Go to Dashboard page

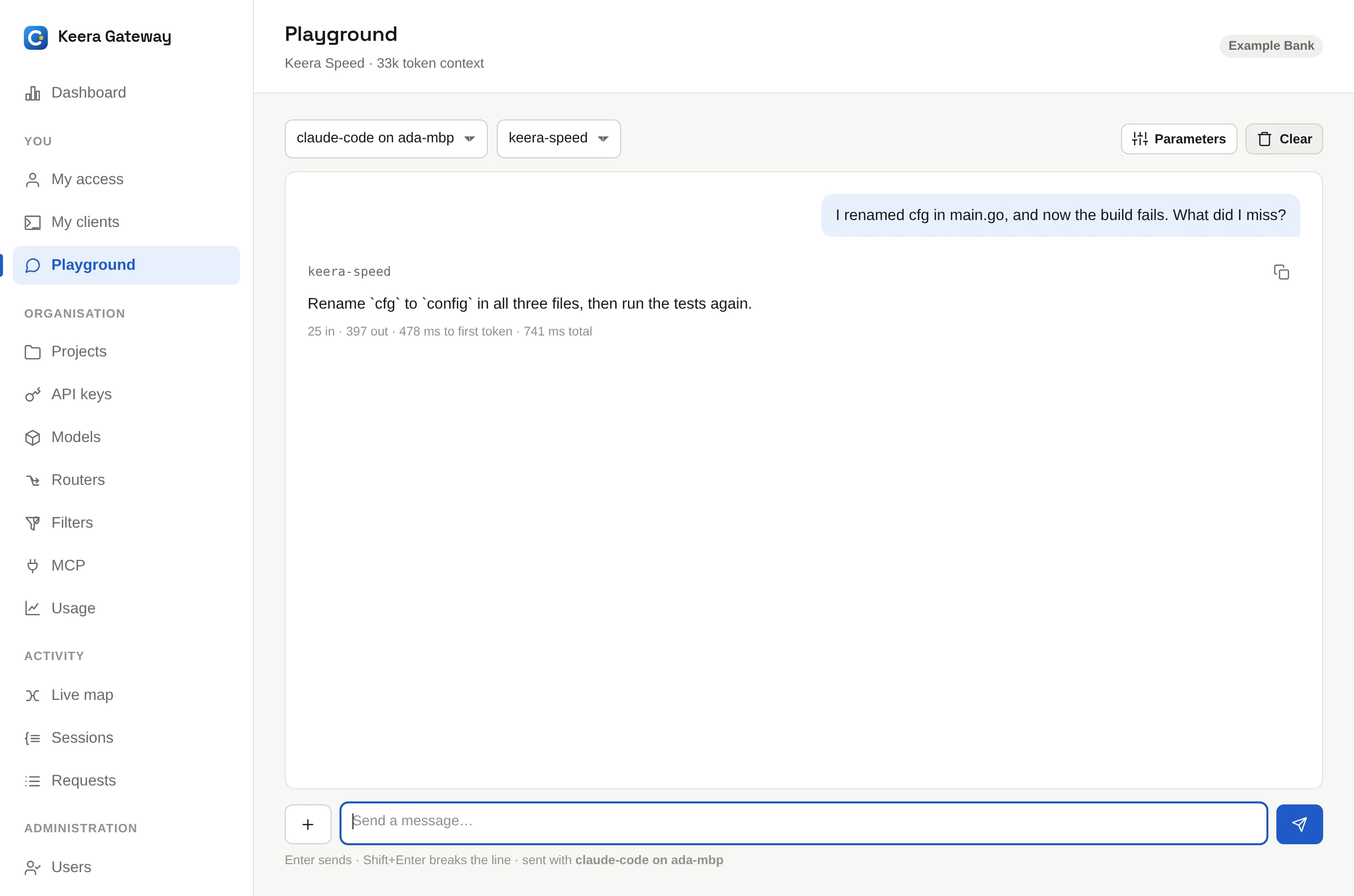pos(89,93)
